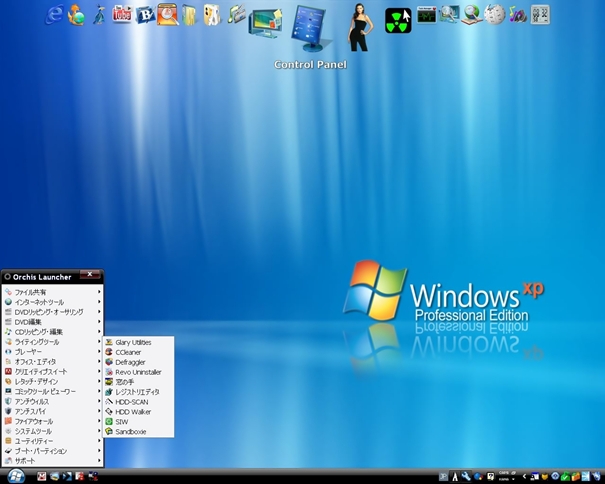605x484 pixels.
Task: Expand the オフィス・エディタ category
Action: [x=52, y=362]
